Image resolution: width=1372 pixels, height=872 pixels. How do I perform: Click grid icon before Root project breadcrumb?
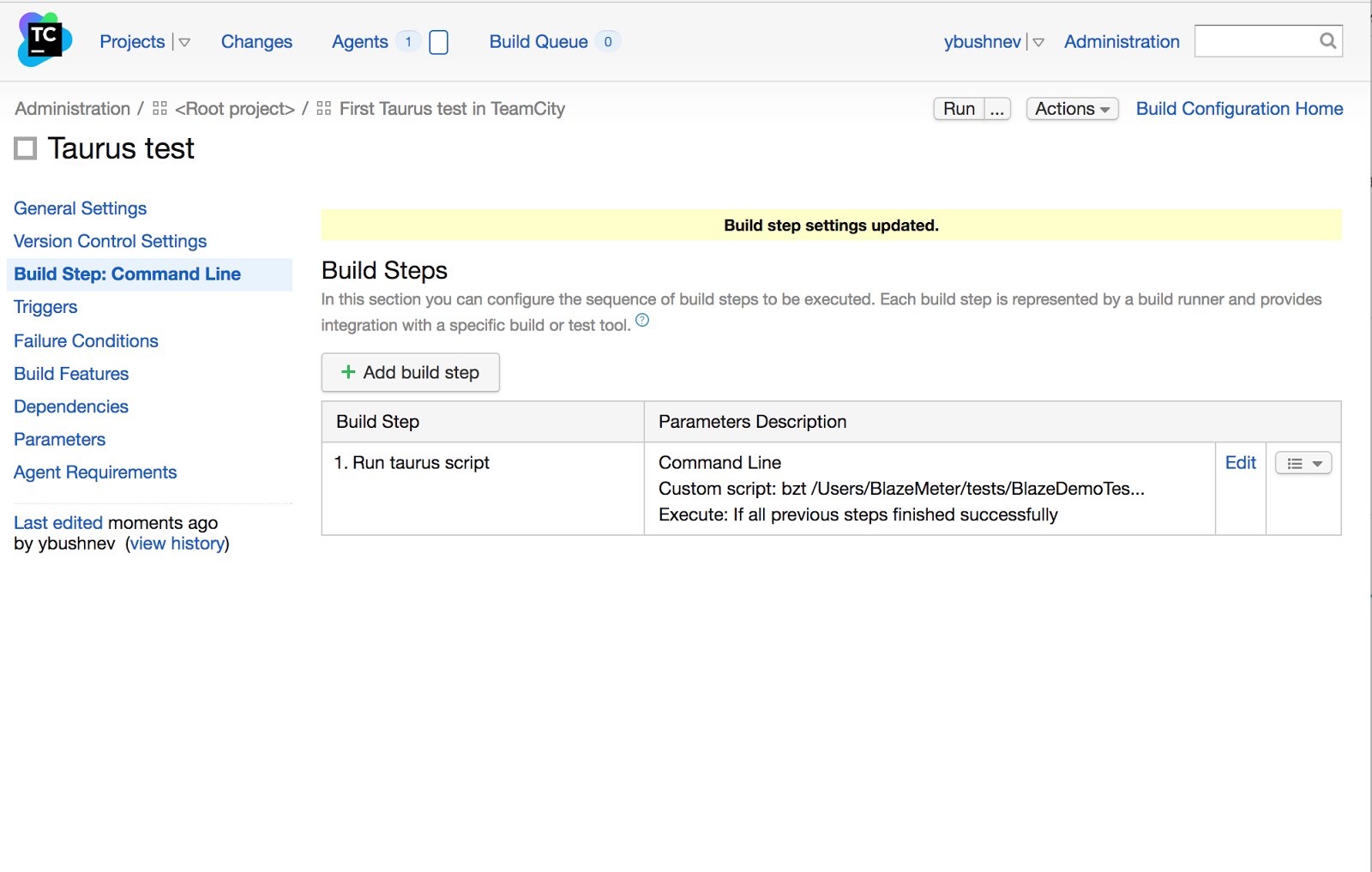click(x=159, y=108)
